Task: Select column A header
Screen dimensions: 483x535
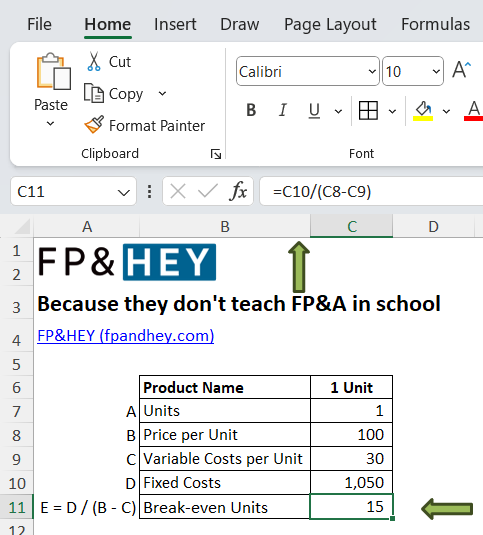Action: [x=87, y=226]
